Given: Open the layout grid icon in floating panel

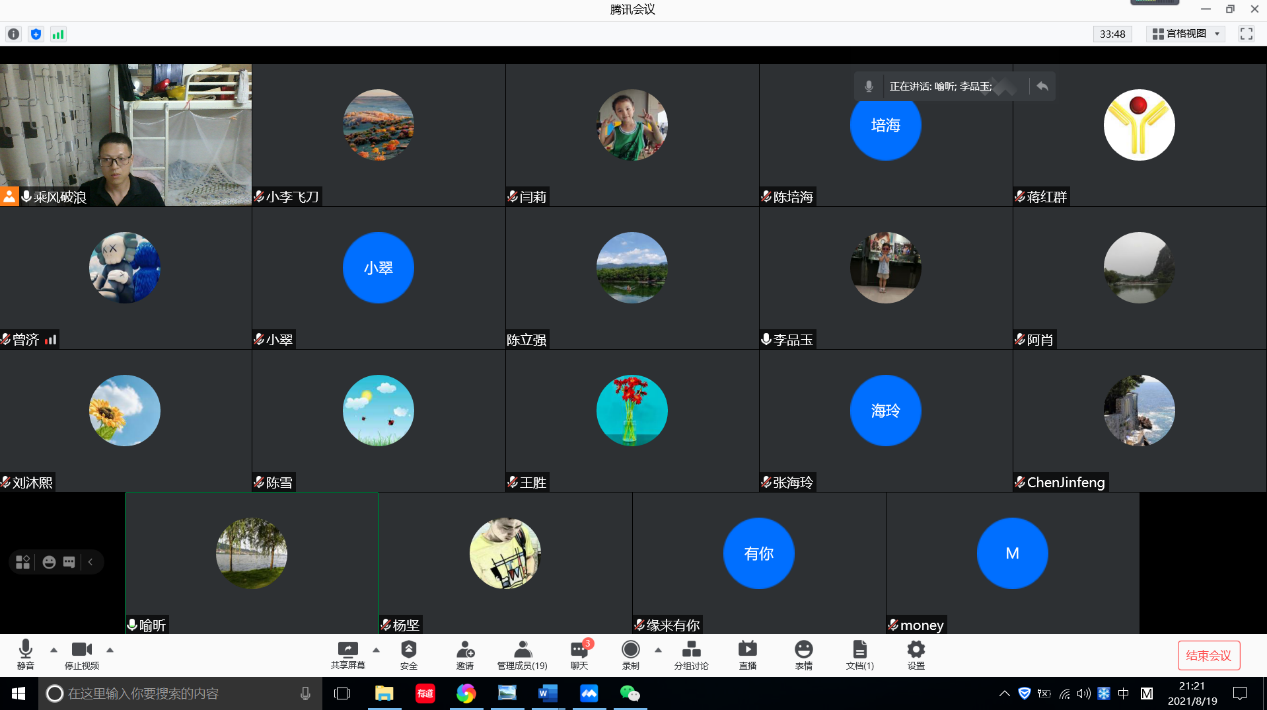Looking at the screenshot, I should coord(23,562).
